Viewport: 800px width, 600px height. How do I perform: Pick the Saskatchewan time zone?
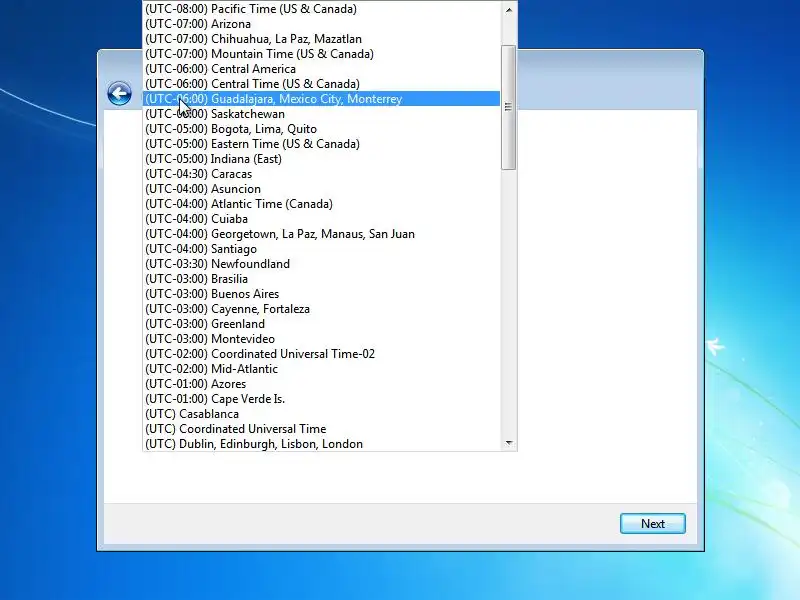pos(321,114)
